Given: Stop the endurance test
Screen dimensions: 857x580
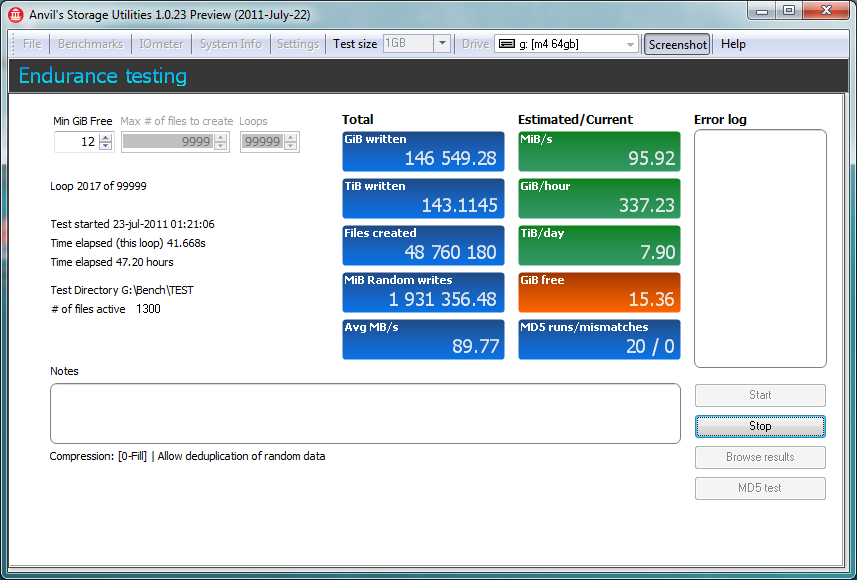Looking at the screenshot, I should [x=760, y=426].
